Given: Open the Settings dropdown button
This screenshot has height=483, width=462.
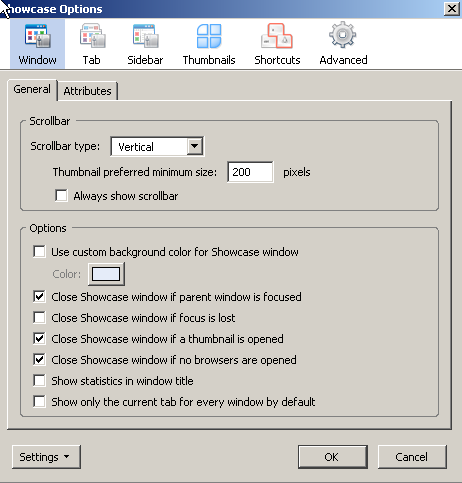Looking at the screenshot, I should point(46,457).
